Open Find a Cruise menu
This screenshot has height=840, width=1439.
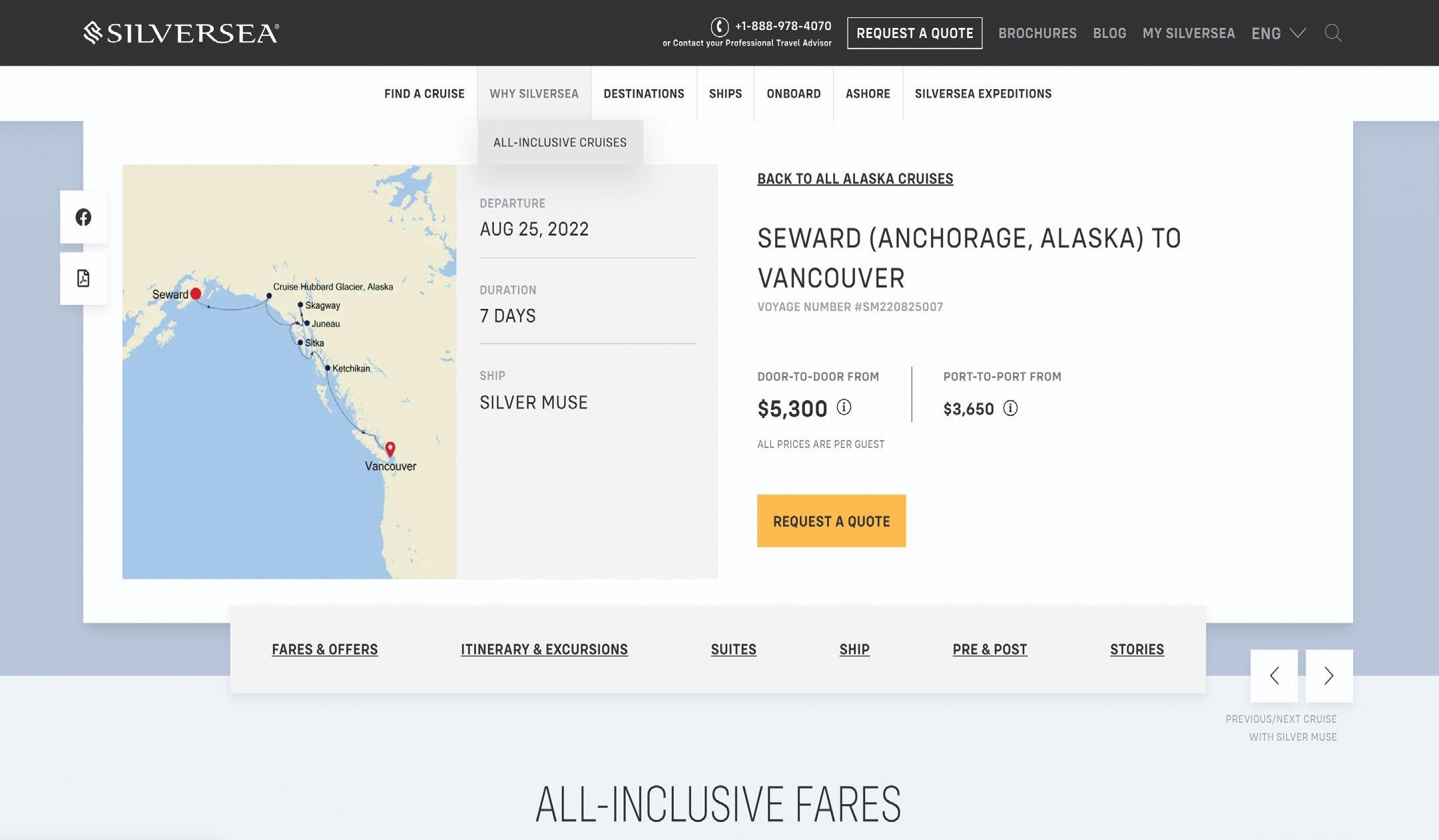pyautogui.click(x=424, y=94)
